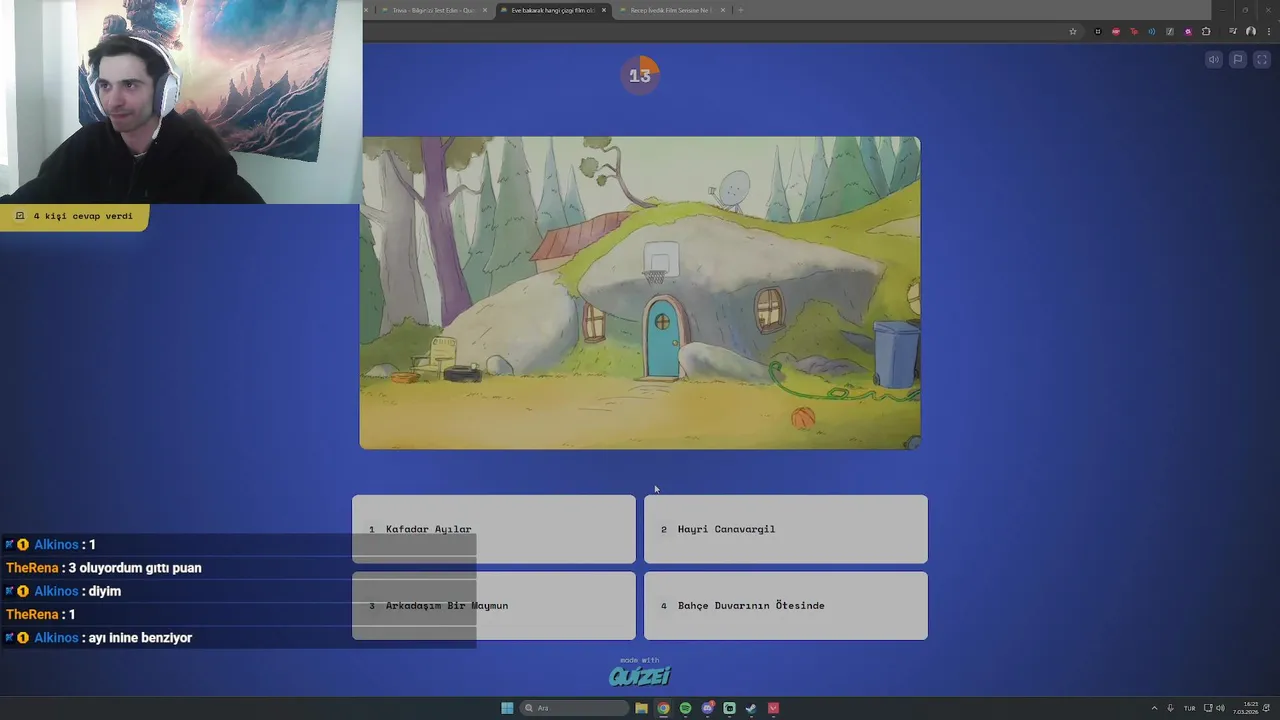Open the red app icon in taskbar
This screenshot has height=720, width=1280.
[x=773, y=708]
